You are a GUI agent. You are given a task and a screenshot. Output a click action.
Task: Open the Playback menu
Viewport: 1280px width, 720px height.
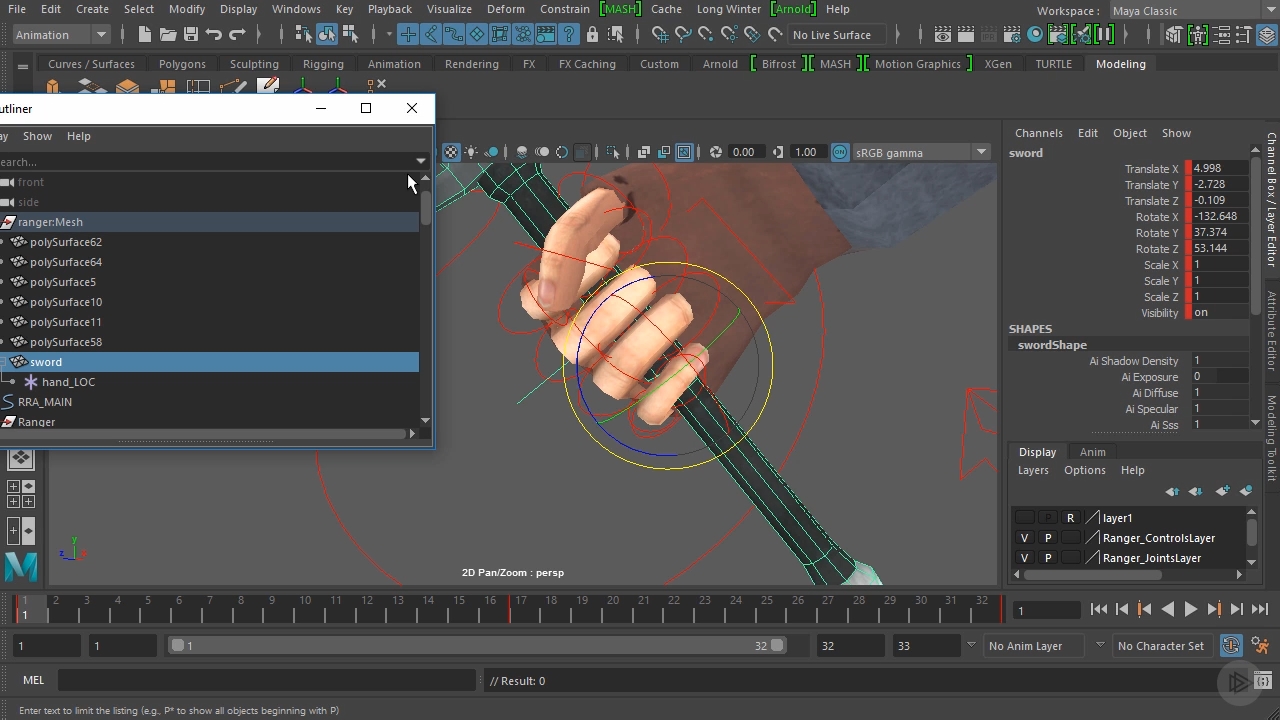coord(390,9)
